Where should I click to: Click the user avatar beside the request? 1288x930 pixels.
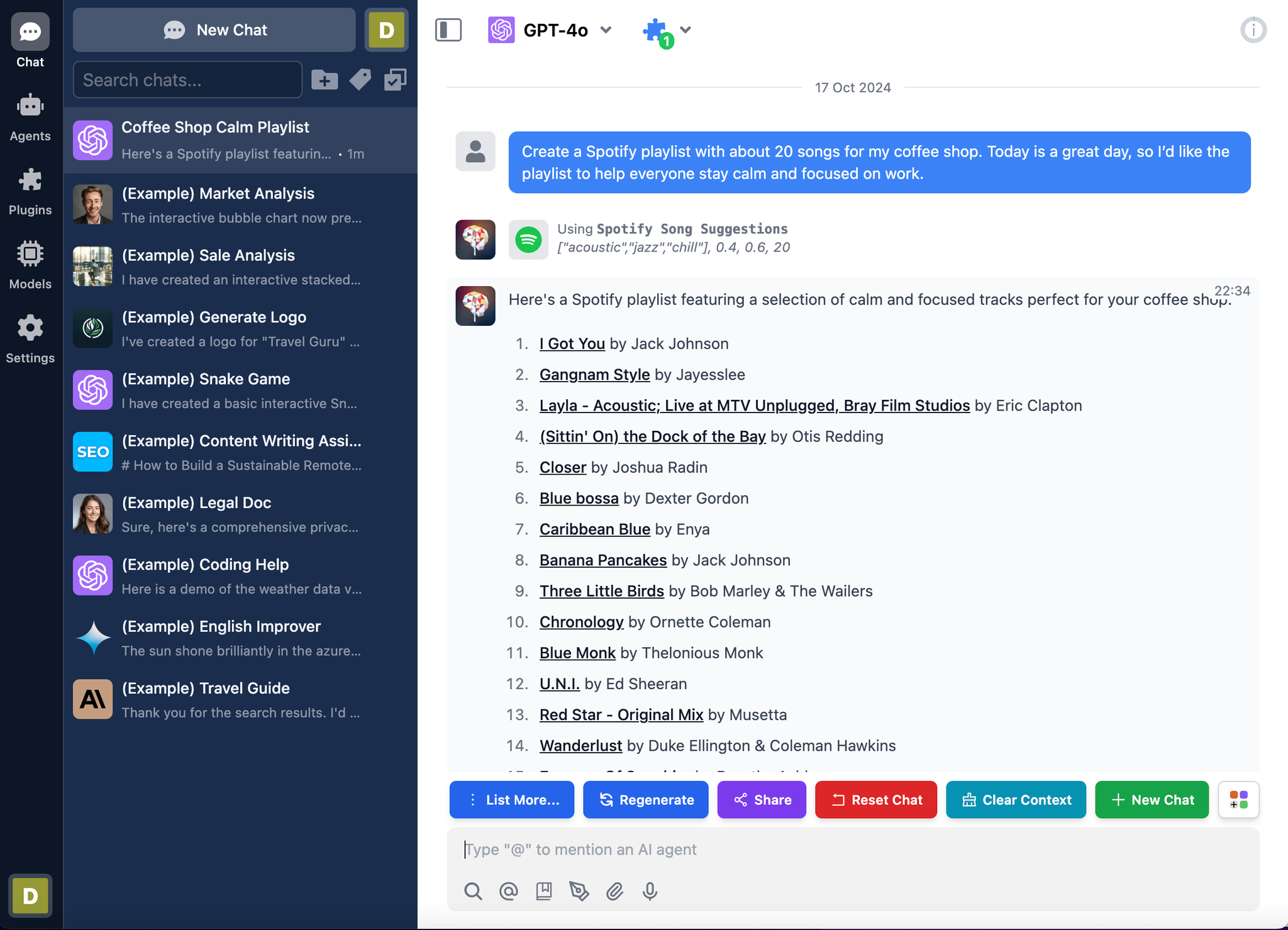coord(475,151)
